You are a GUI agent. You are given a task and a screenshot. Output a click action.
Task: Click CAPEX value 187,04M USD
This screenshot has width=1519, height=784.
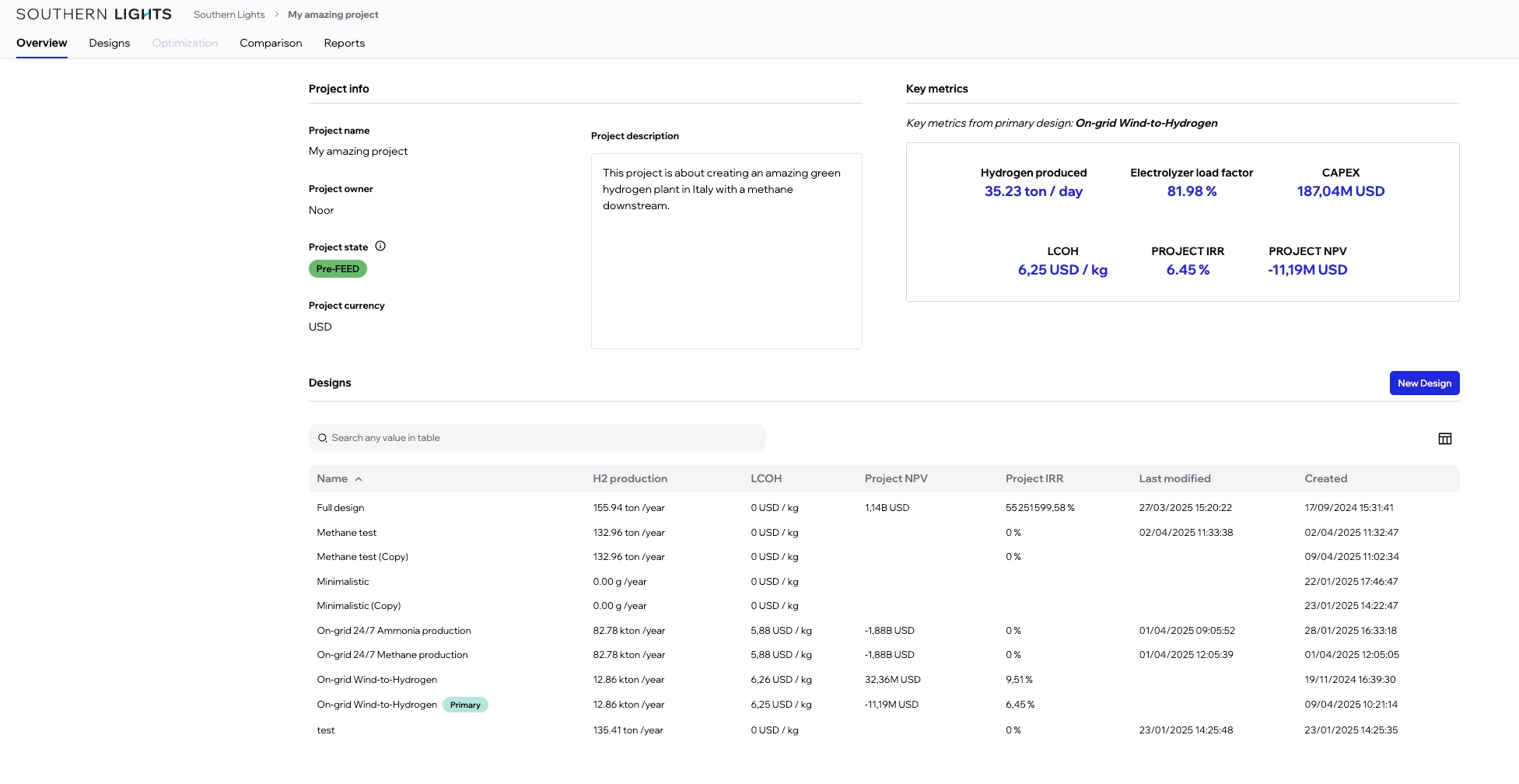pyautogui.click(x=1341, y=191)
